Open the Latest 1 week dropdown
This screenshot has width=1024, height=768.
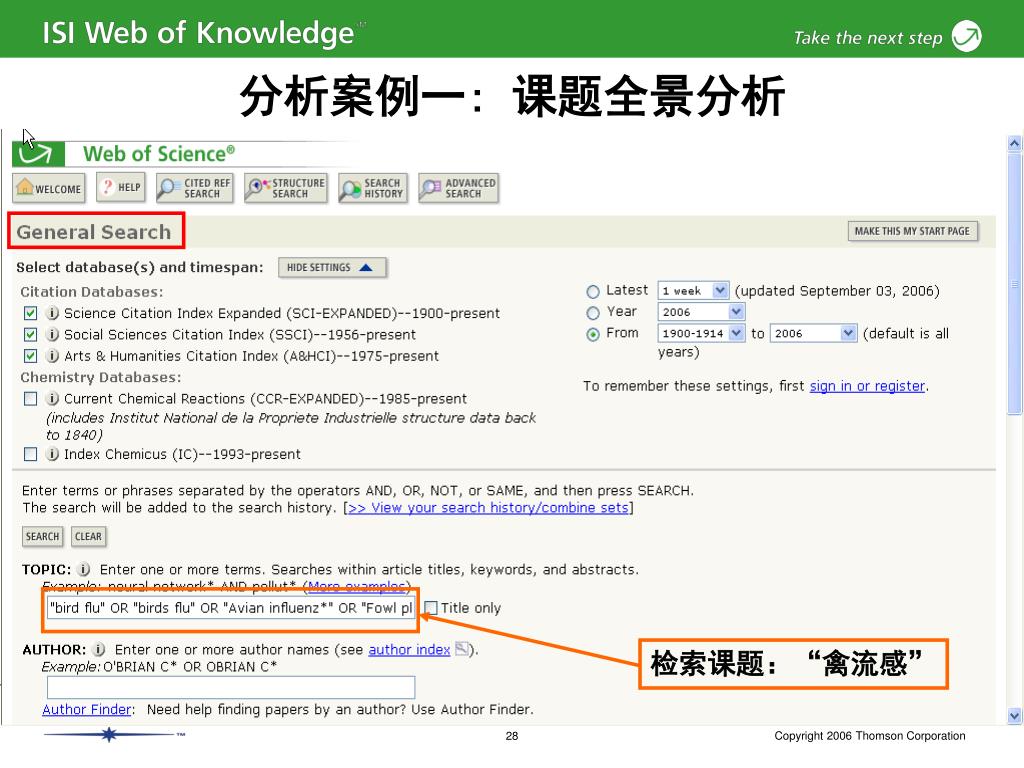tap(693, 291)
